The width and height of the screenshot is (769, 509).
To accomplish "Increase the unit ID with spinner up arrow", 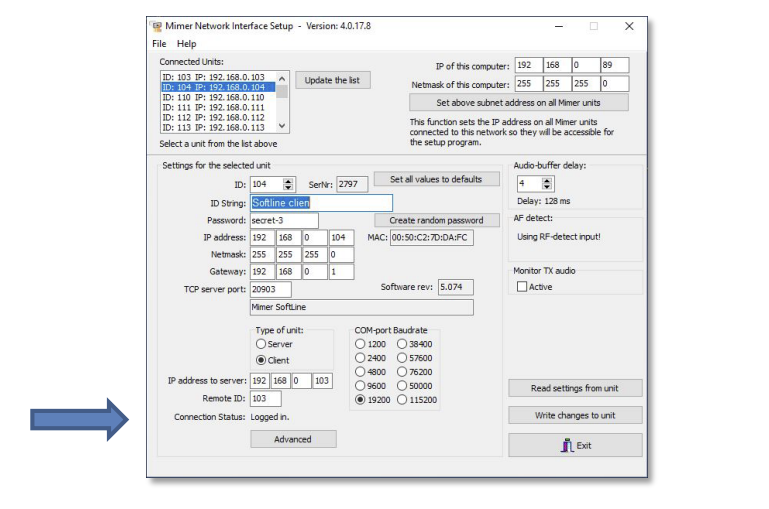I will coord(288,181).
